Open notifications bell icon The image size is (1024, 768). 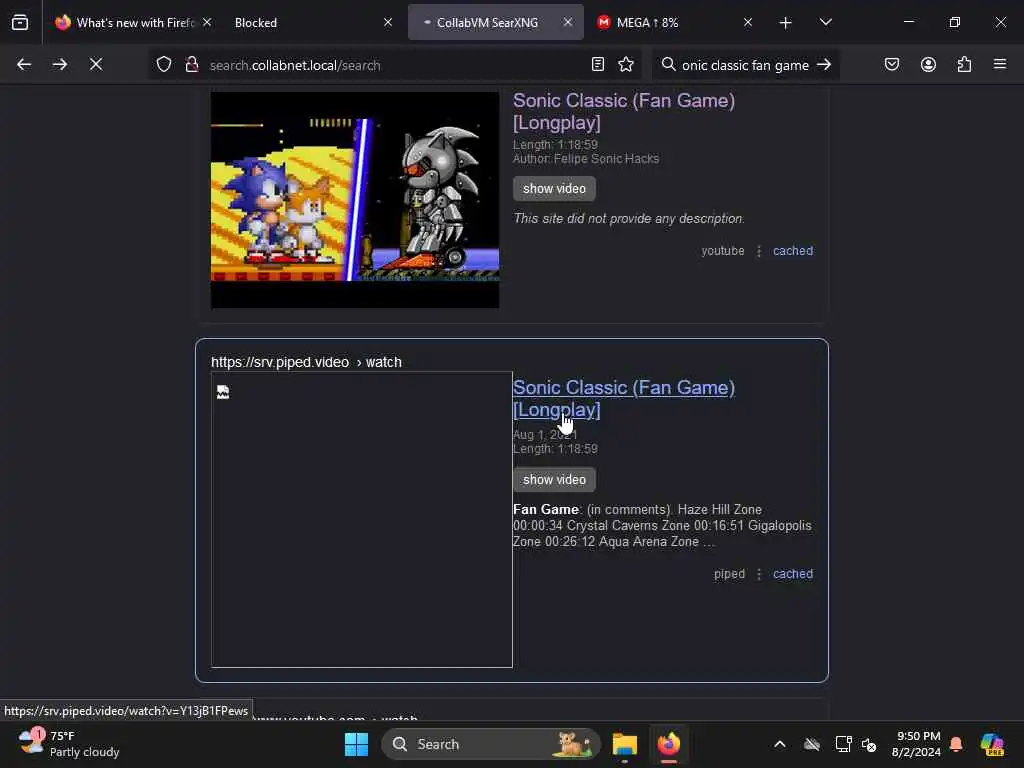click(956, 744)
